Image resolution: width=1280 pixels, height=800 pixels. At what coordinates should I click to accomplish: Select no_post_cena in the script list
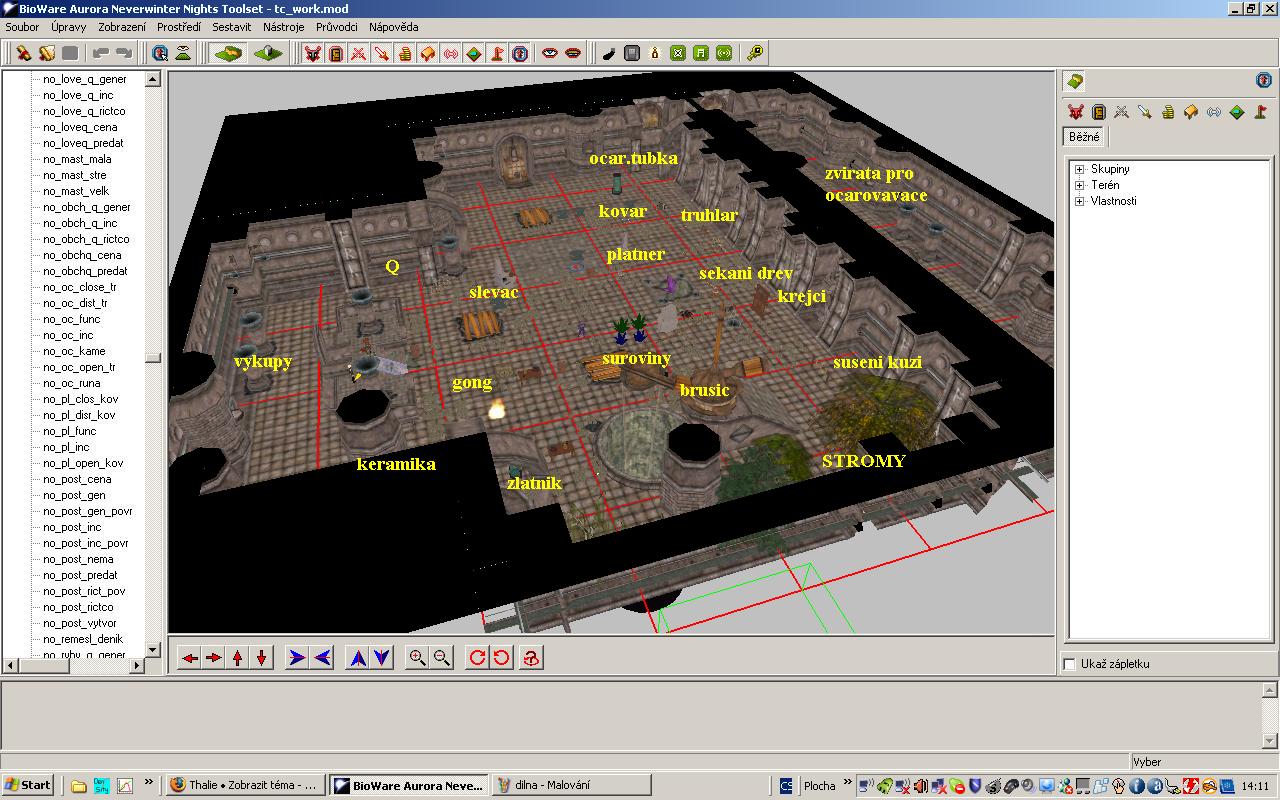tap(77, 479)
